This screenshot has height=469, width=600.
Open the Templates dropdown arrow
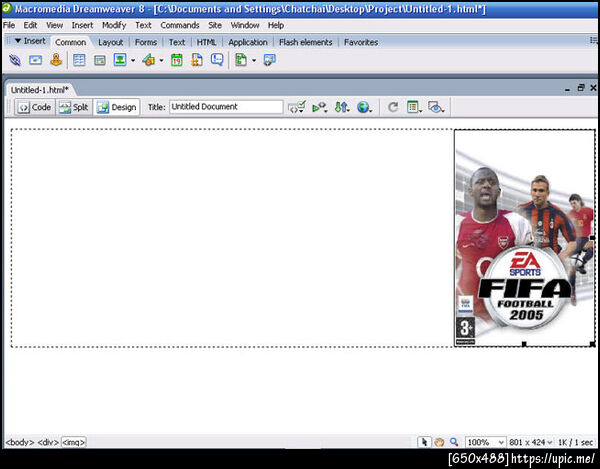click(x=253, y=60)
